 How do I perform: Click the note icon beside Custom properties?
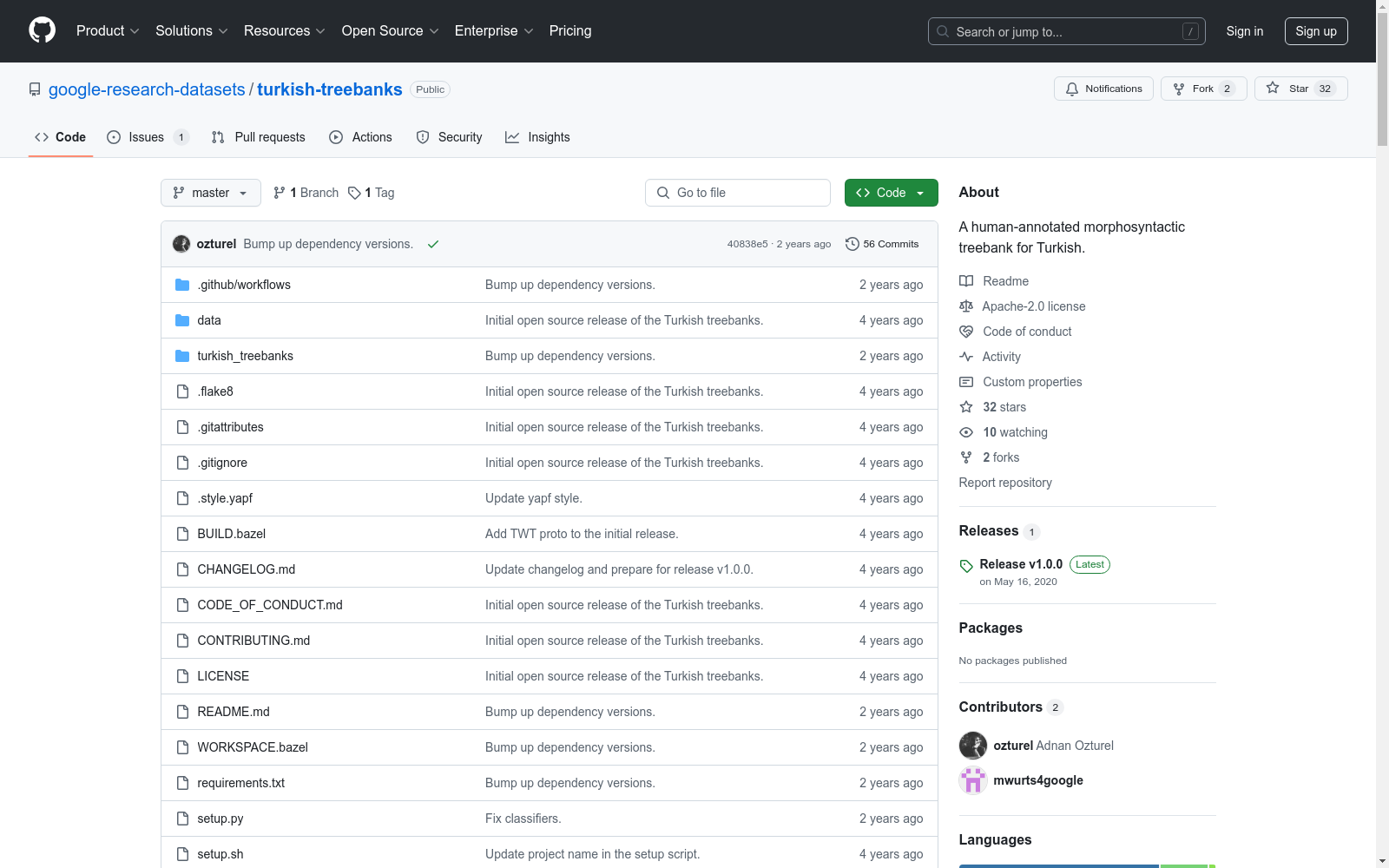click(966, 382)
